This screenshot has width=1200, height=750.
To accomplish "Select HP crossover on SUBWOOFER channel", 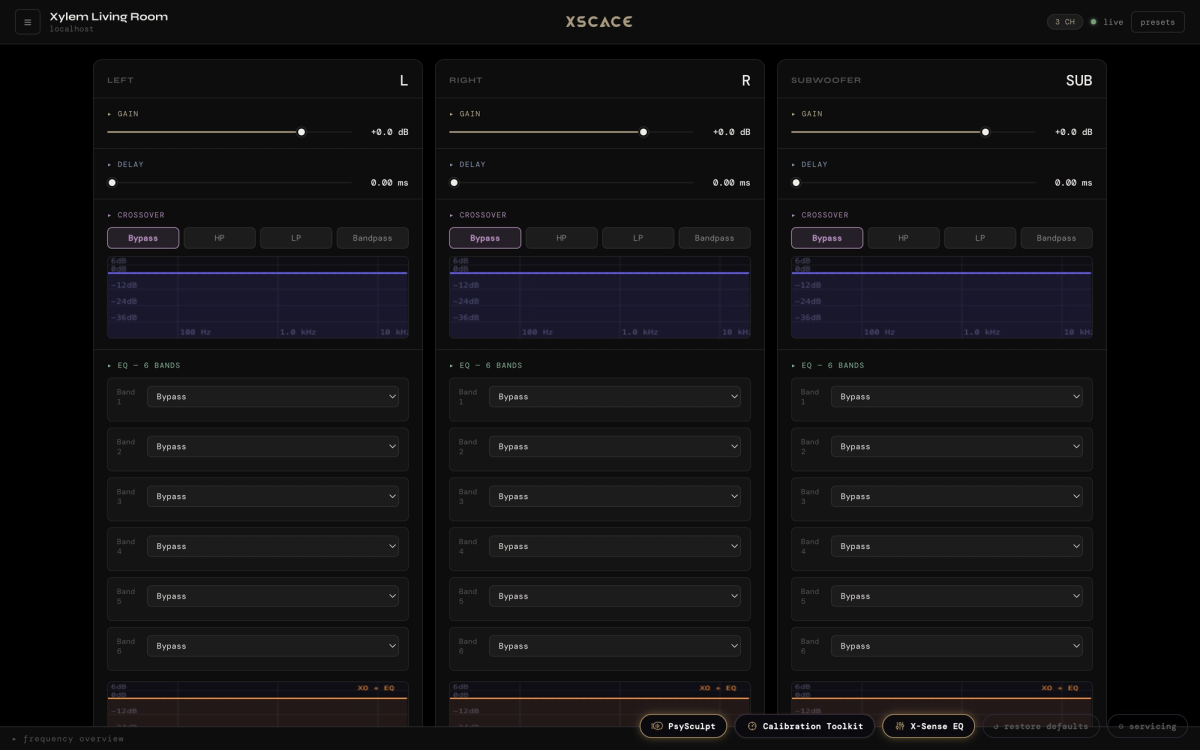I will (x=903, y=238).
